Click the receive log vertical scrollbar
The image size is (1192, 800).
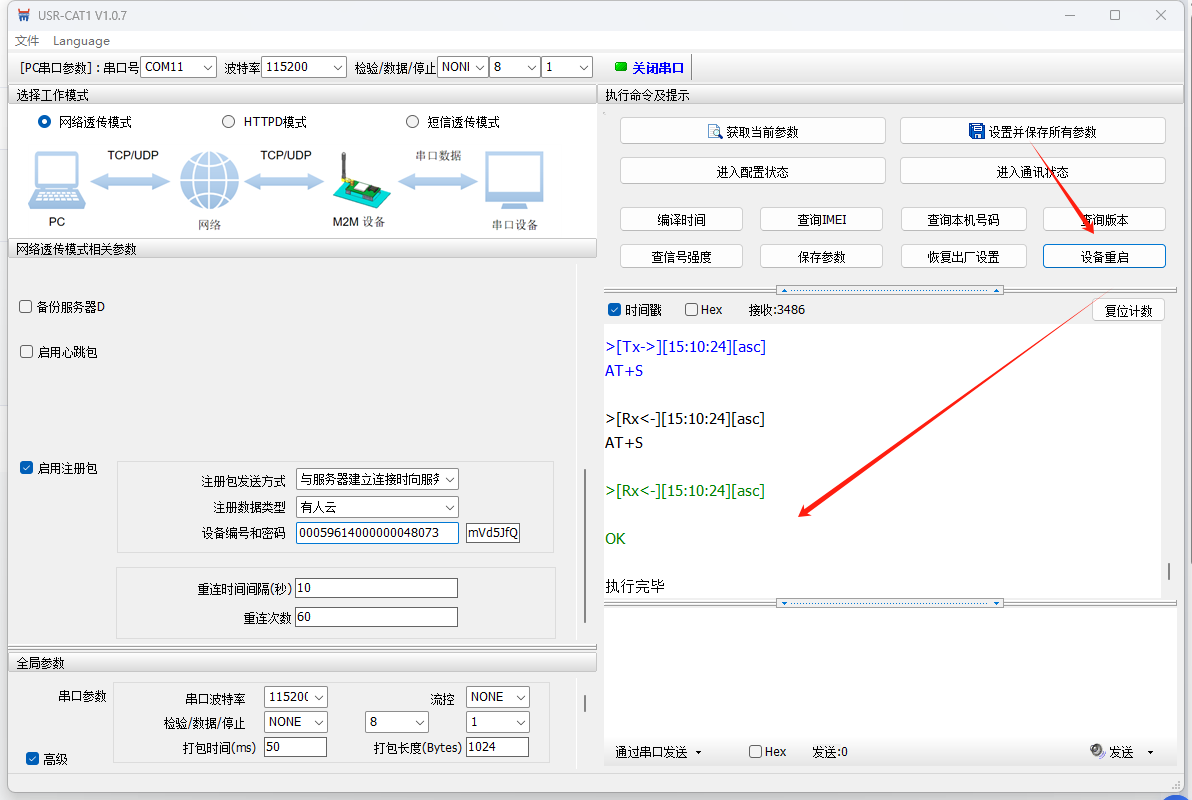(1168, 571)
